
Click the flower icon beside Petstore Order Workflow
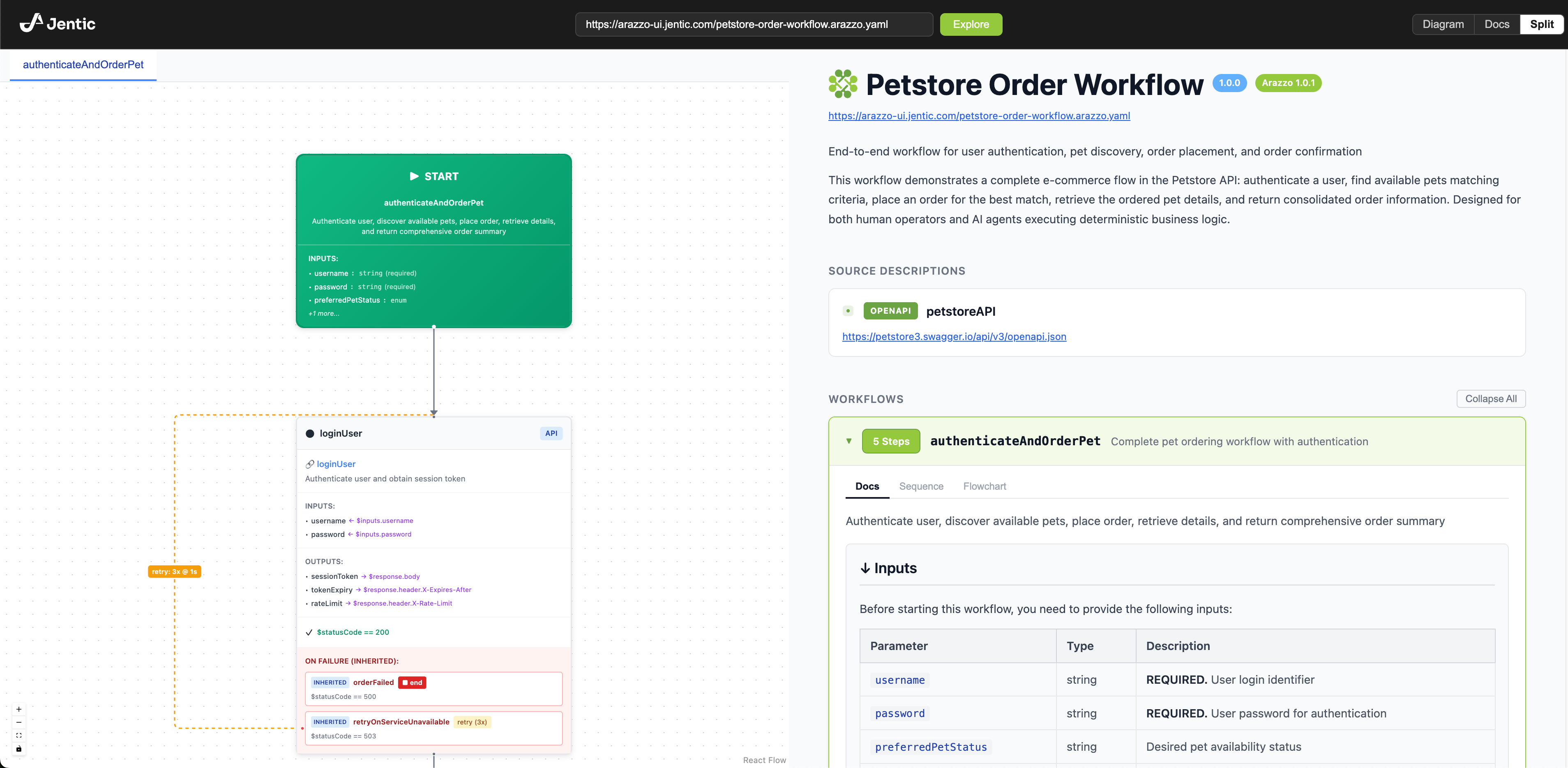[842, 83]
